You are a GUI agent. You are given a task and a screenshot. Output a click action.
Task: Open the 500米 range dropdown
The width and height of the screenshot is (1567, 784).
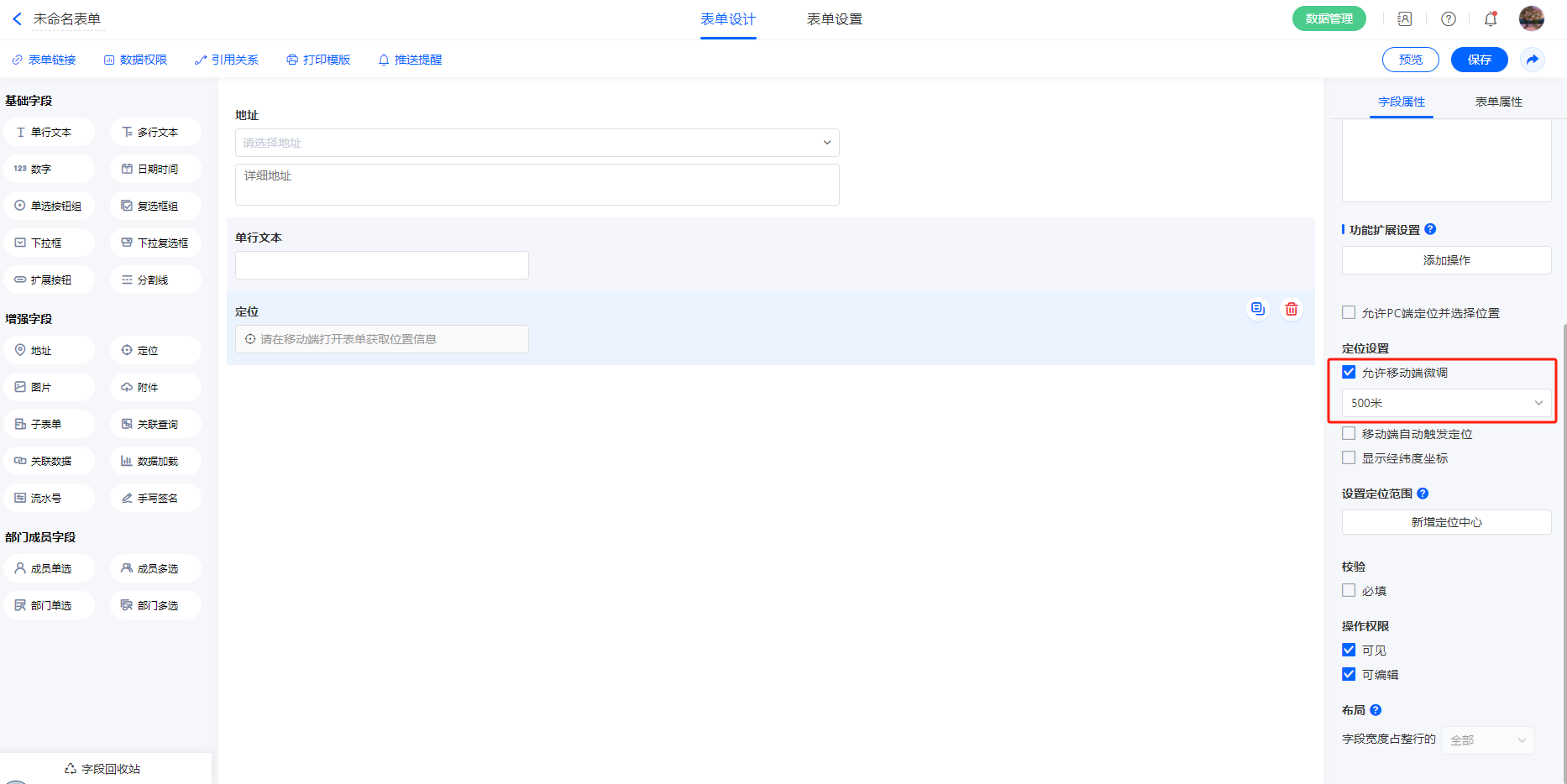pyautogui.click(x=1446, y=403)
